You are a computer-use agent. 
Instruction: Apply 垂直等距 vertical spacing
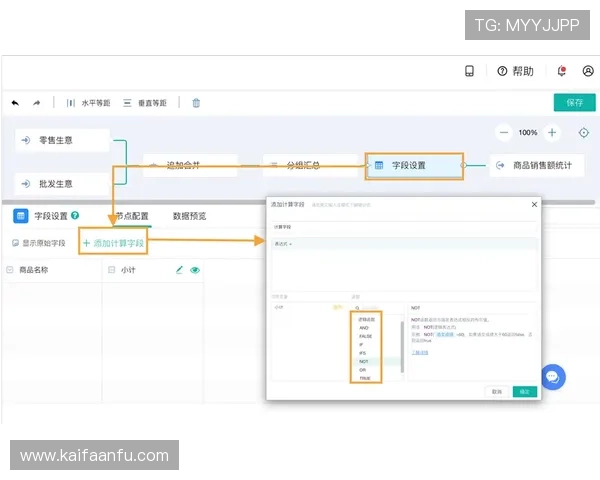pyautogui.click(x=145, y=103)
